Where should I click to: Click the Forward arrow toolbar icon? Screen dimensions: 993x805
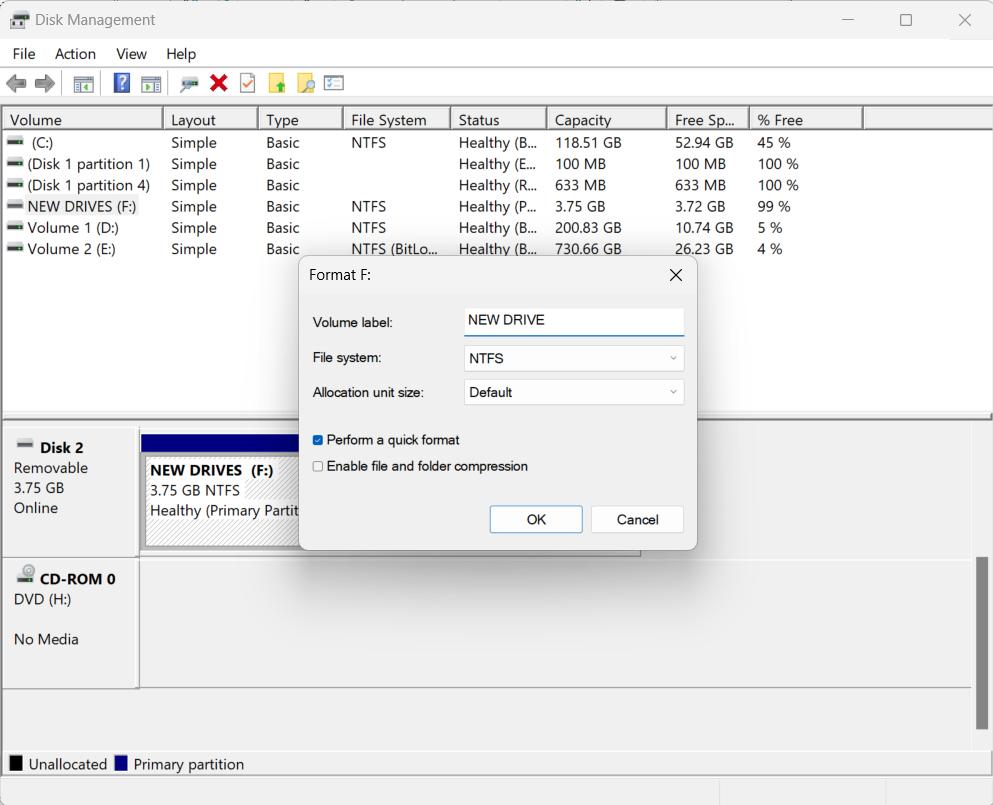44,83
